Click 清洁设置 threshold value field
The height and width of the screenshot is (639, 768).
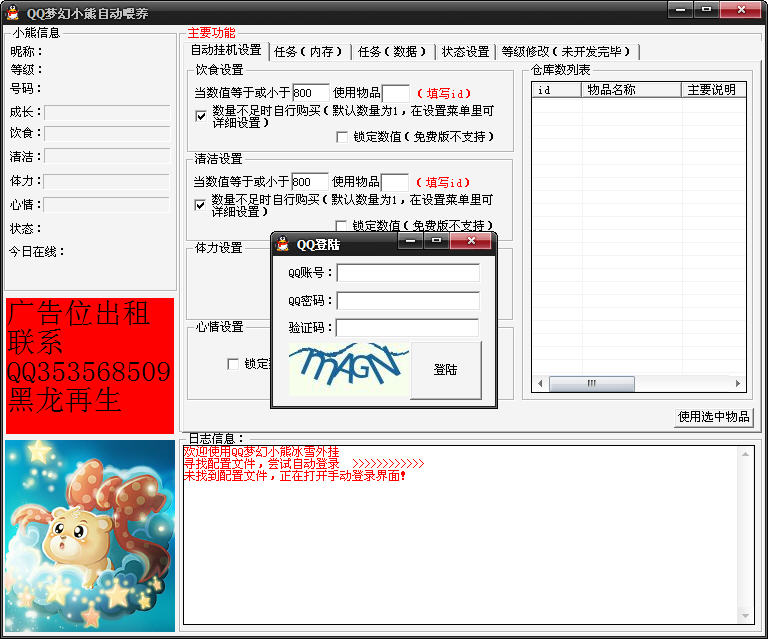point(310,182)
